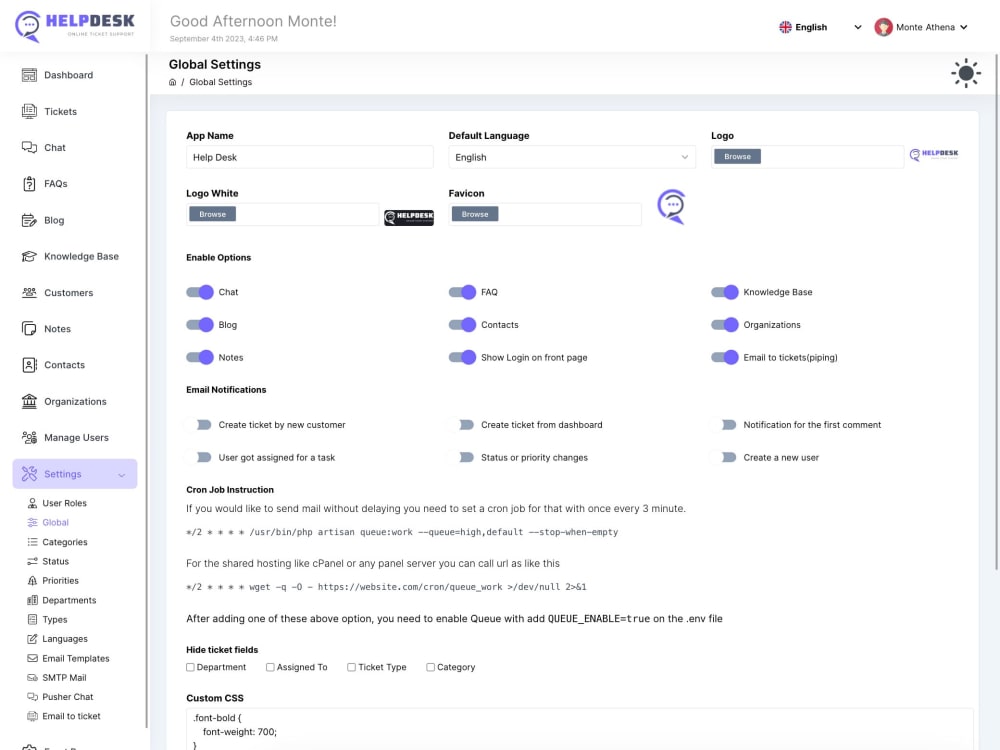Select the Notes icon in sidebar
Image resolution: width=1000 pixels, height=750 pixels.
pyautogui.click(x=29, y=329)
